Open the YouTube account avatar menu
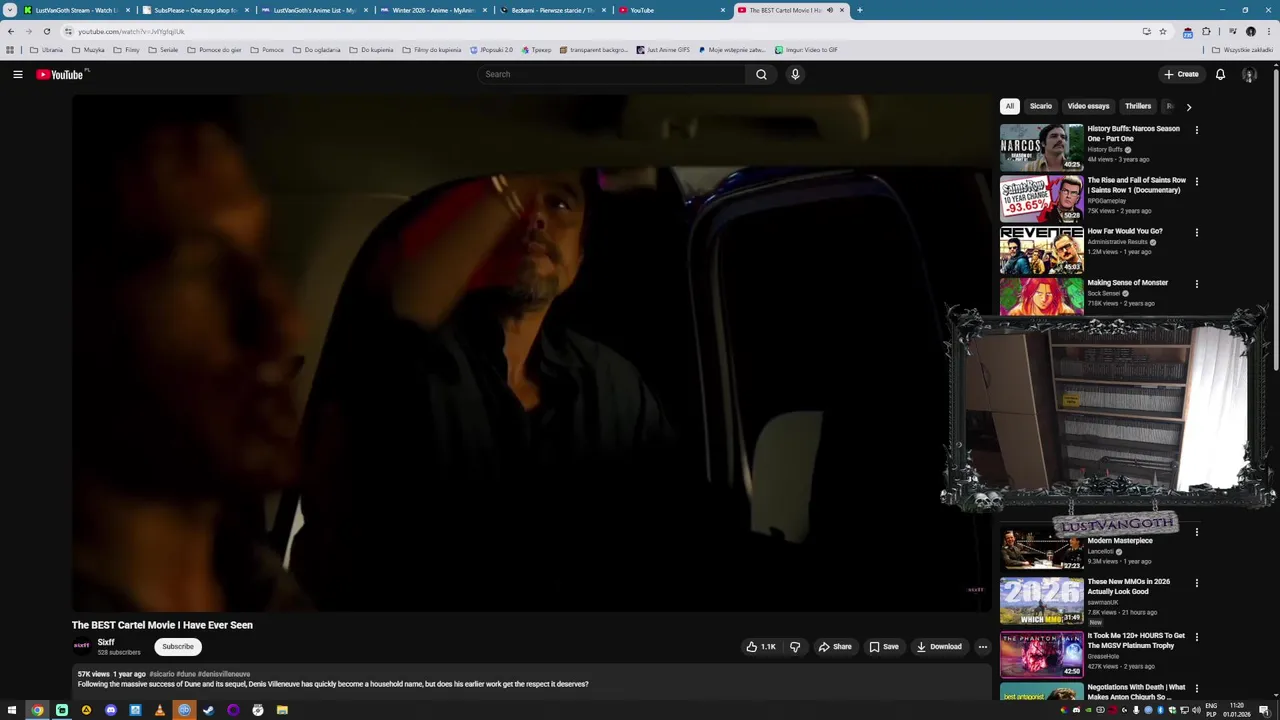 pyautogui.click(x=1249, y=74)
